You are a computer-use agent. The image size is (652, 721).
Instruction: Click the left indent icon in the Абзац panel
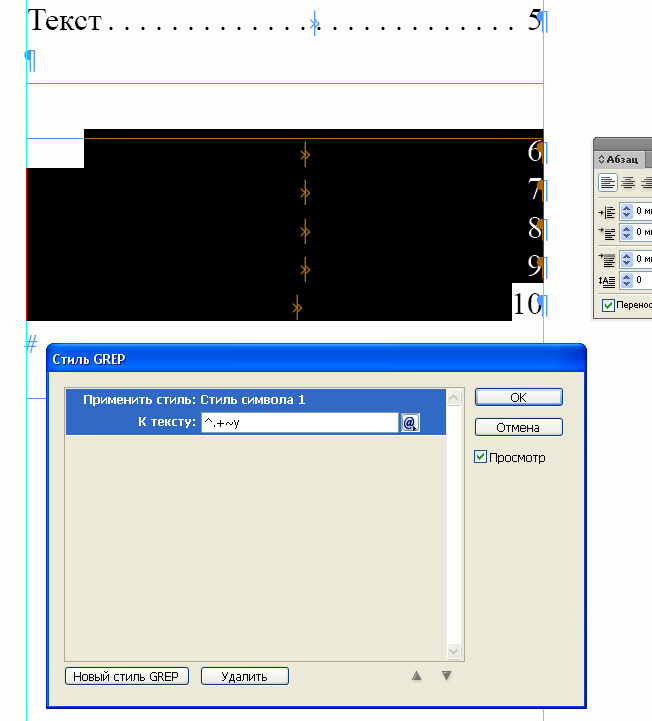coord(607,212)
